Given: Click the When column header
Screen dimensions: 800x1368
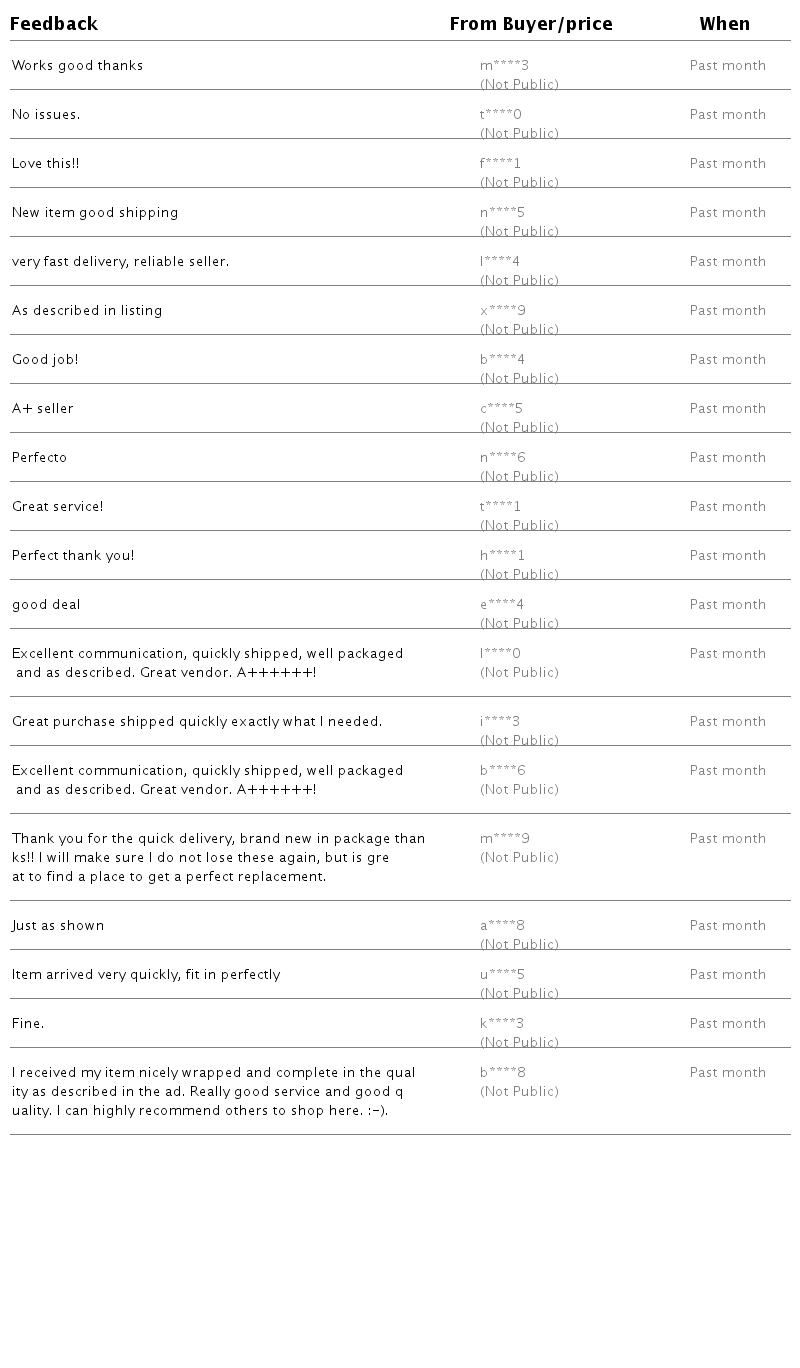Looking at the screenshot, I should 724,24.
